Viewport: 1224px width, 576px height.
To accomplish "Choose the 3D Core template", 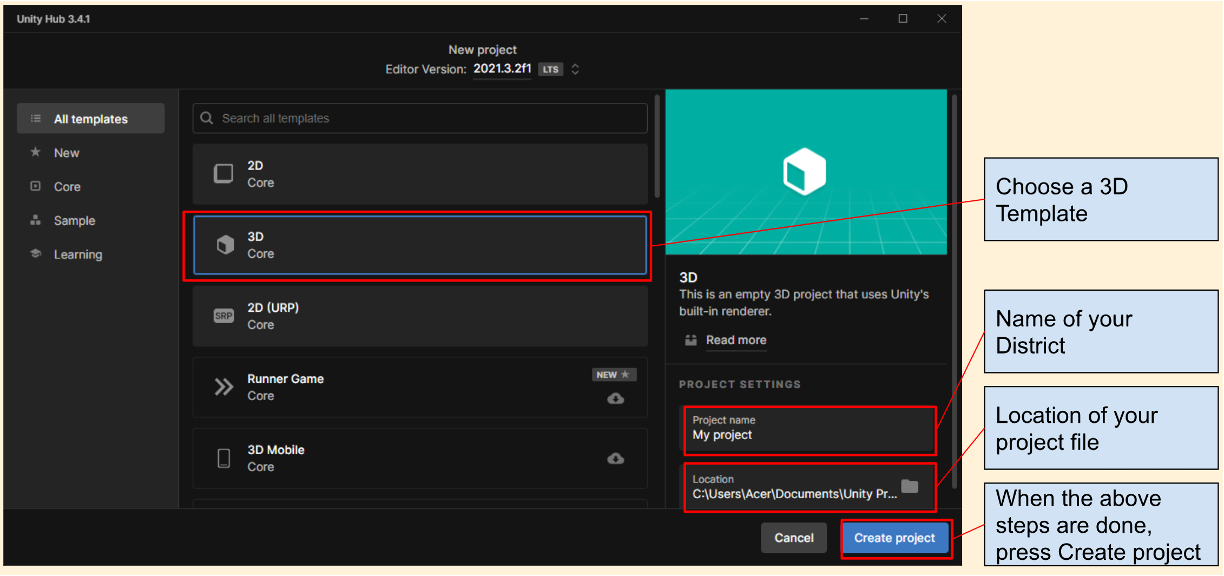I will (420, 245).
